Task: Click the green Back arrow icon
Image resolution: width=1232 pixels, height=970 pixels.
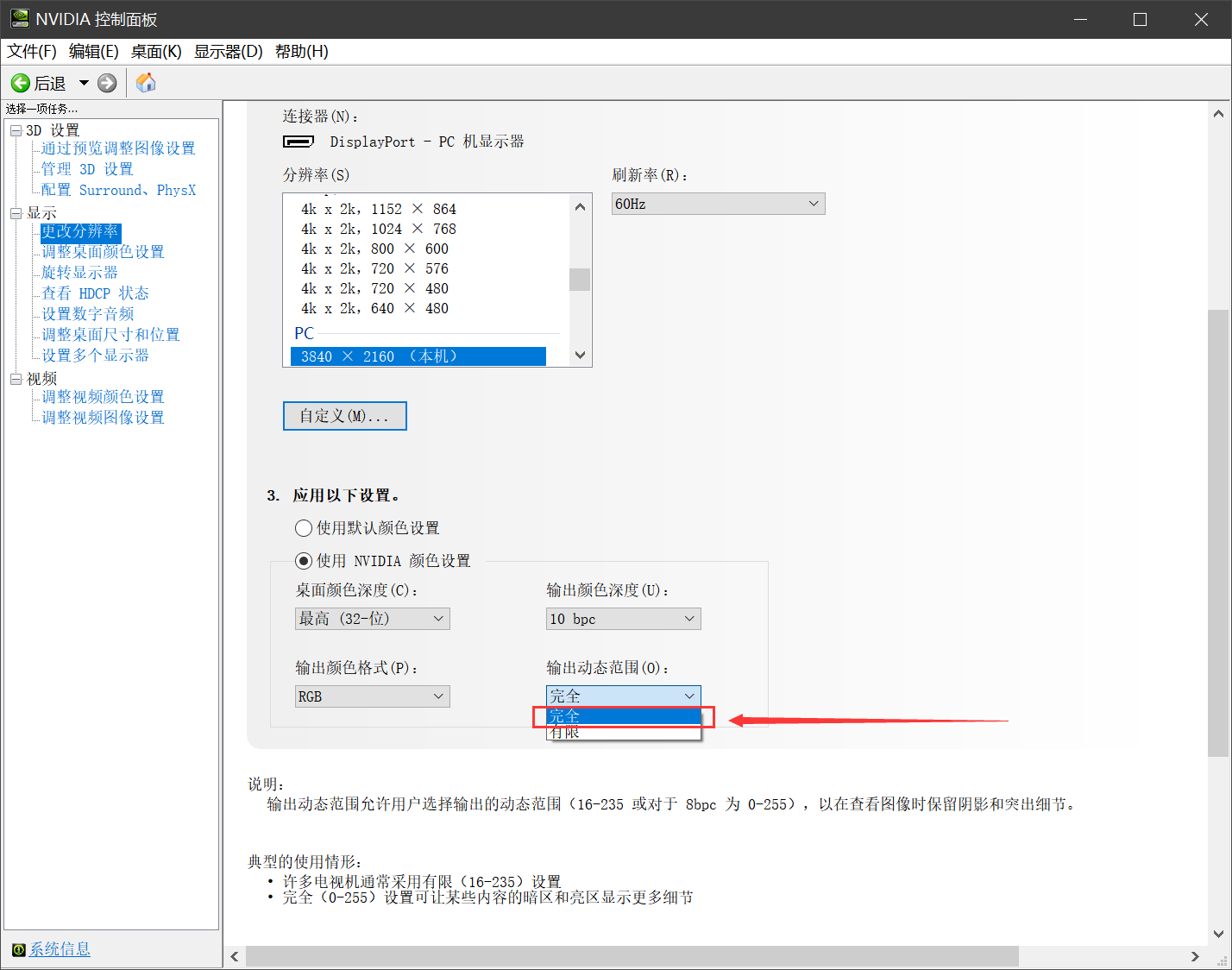Action: click(20, 83)
